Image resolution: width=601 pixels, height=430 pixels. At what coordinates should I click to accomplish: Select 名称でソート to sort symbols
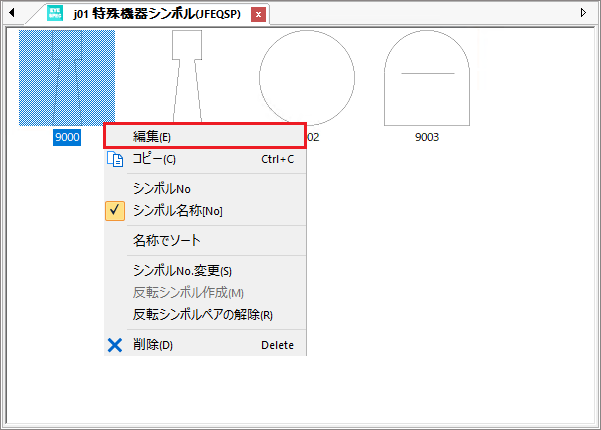tap(166, 241)
